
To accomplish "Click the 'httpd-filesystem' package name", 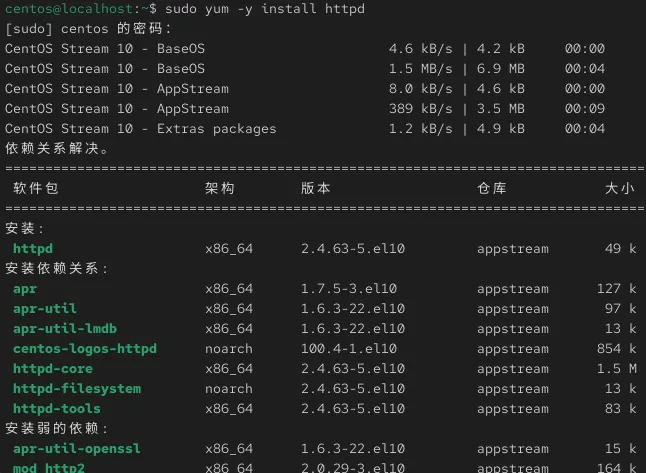I will click(x=77, y=389).
